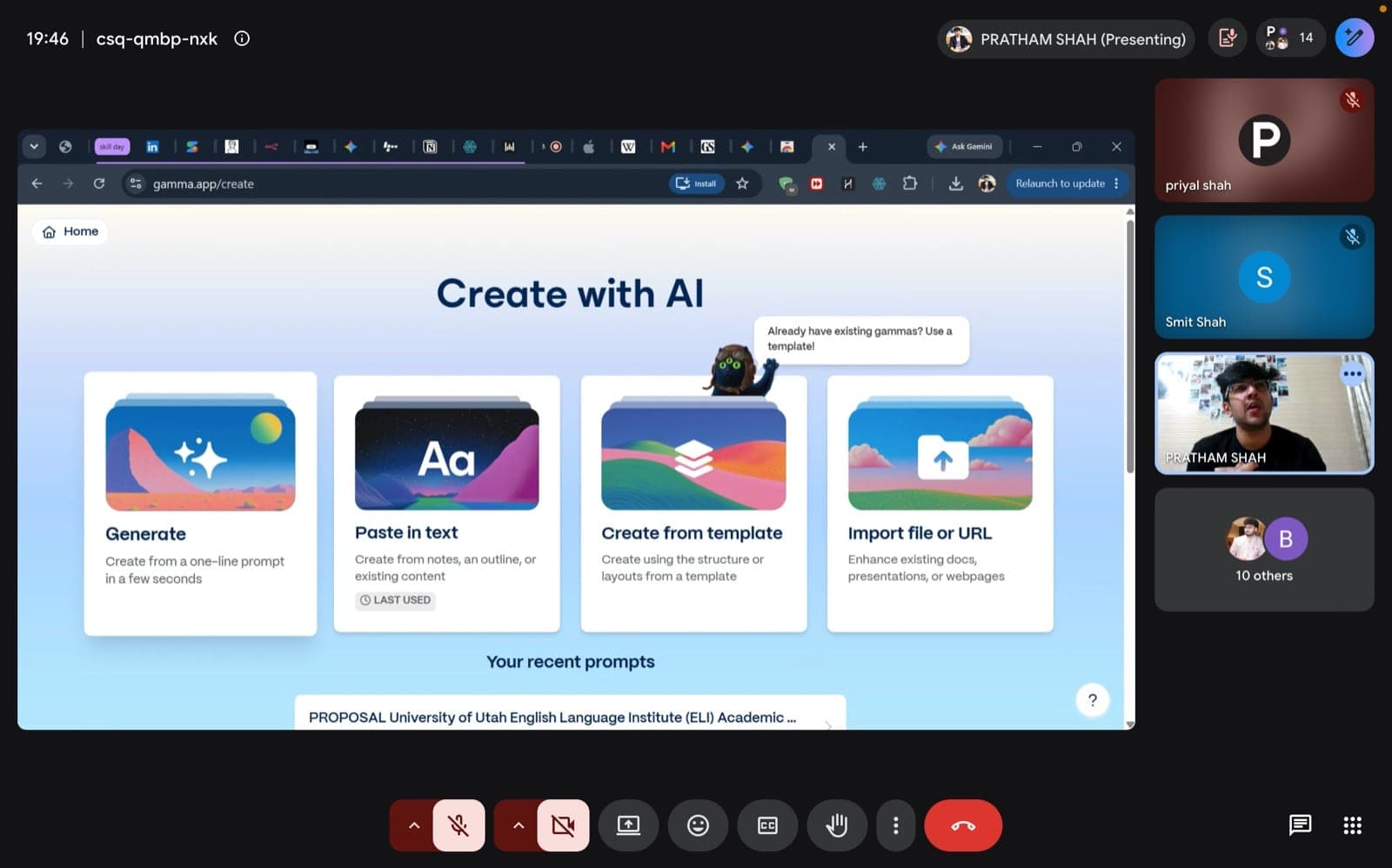
Task: Open the activities grid icon
Action: coord(1352,825)
